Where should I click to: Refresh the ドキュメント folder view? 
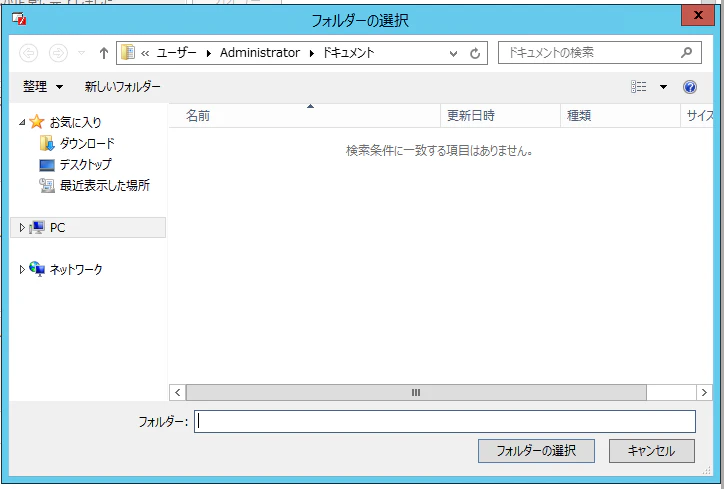pos(475,54)
